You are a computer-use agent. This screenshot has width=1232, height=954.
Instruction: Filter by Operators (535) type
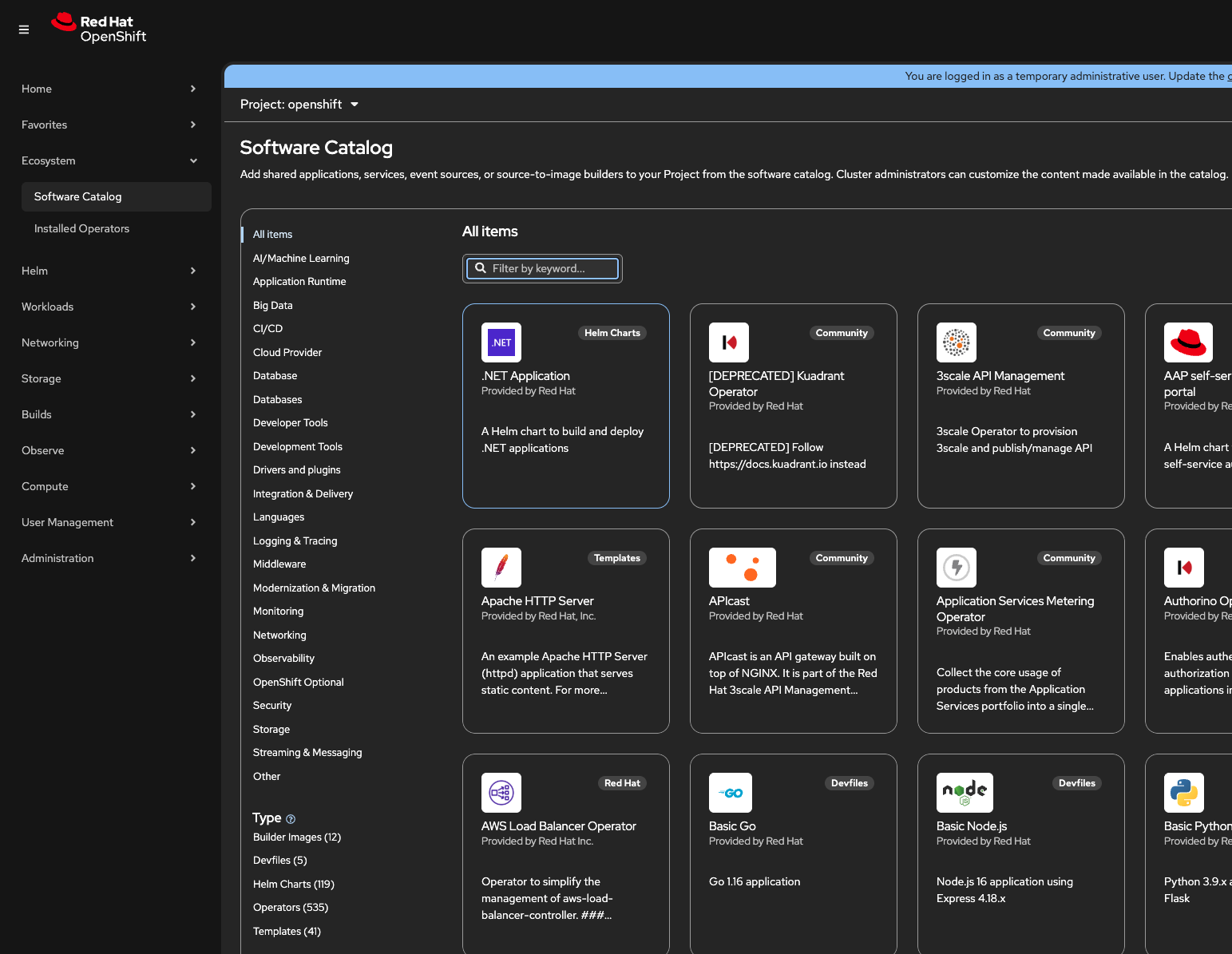point(291,908)
